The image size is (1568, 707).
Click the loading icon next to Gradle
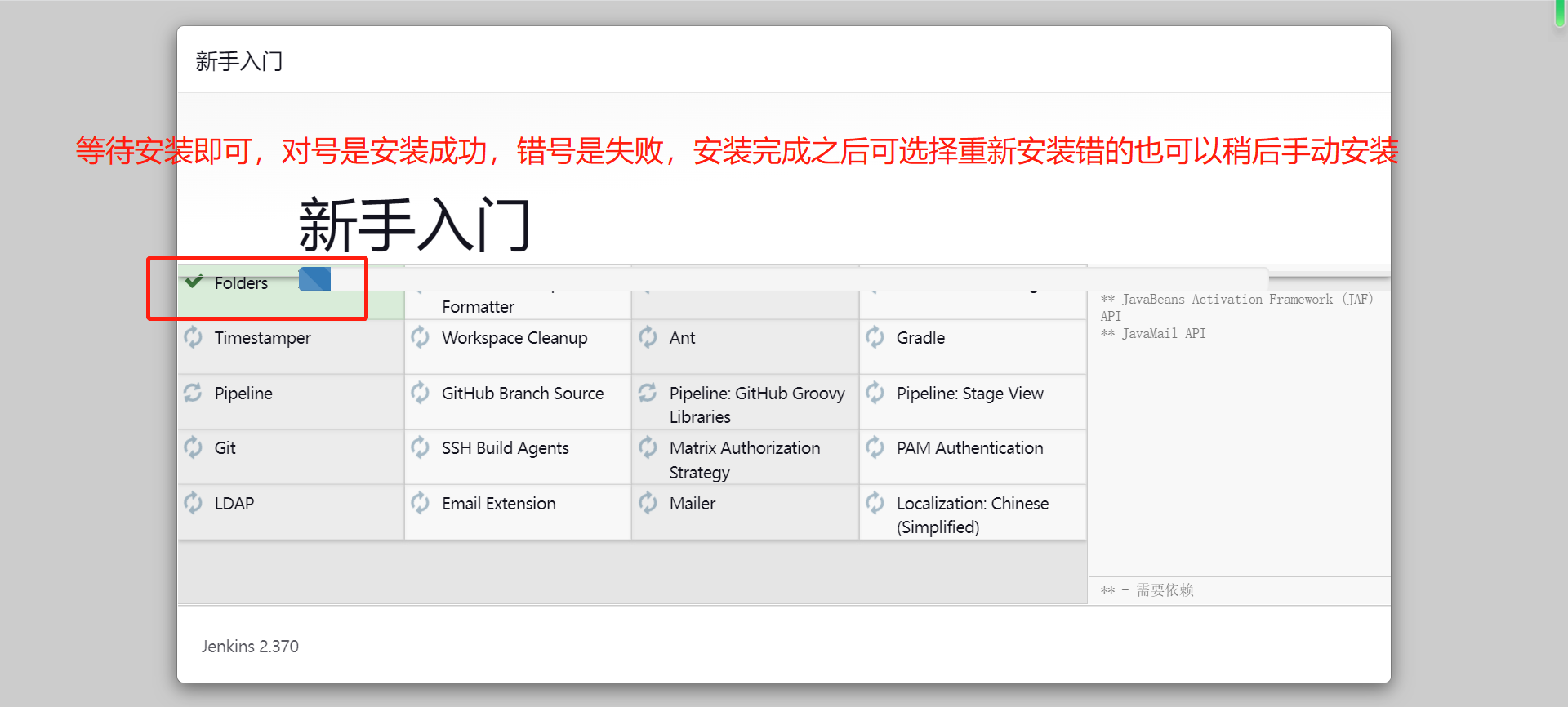(x=875, y=337)
